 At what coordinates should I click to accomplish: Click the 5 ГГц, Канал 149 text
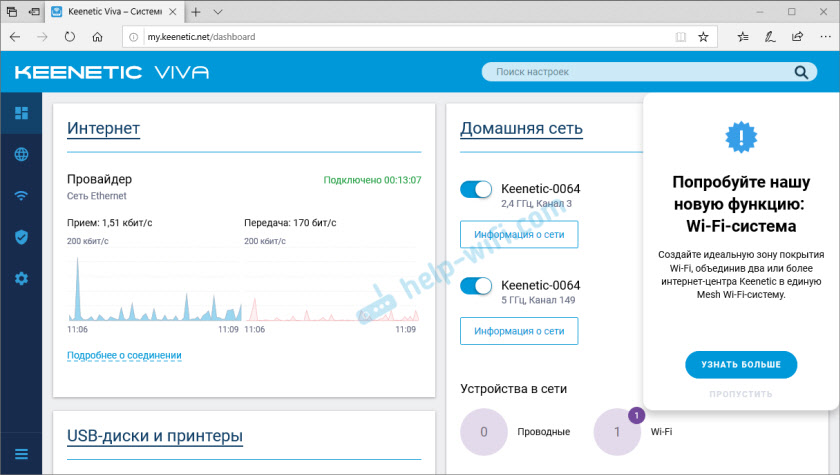(538, 300)
